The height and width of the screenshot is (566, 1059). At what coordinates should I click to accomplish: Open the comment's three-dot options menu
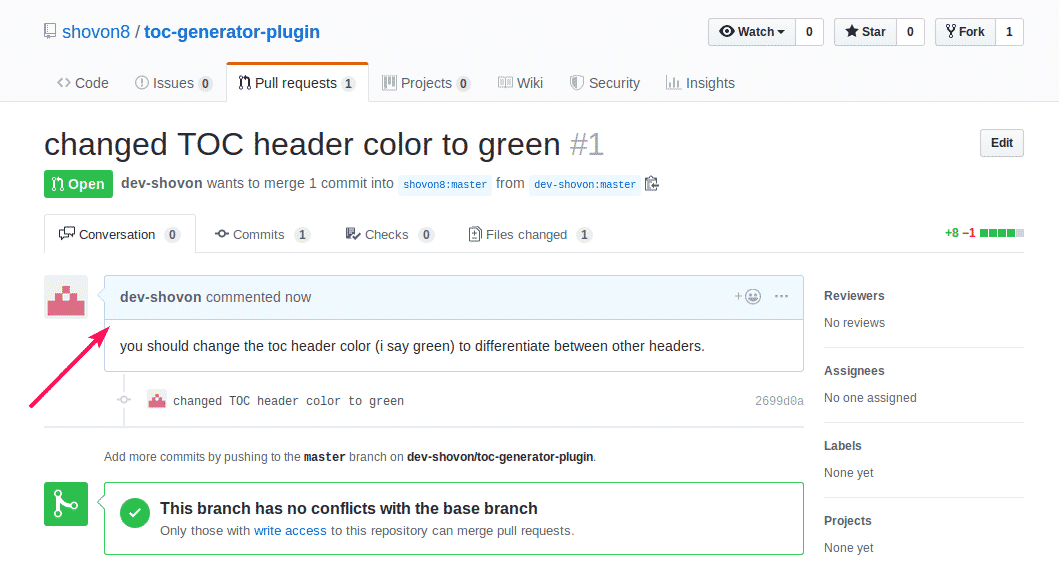[x=781, y=297]
